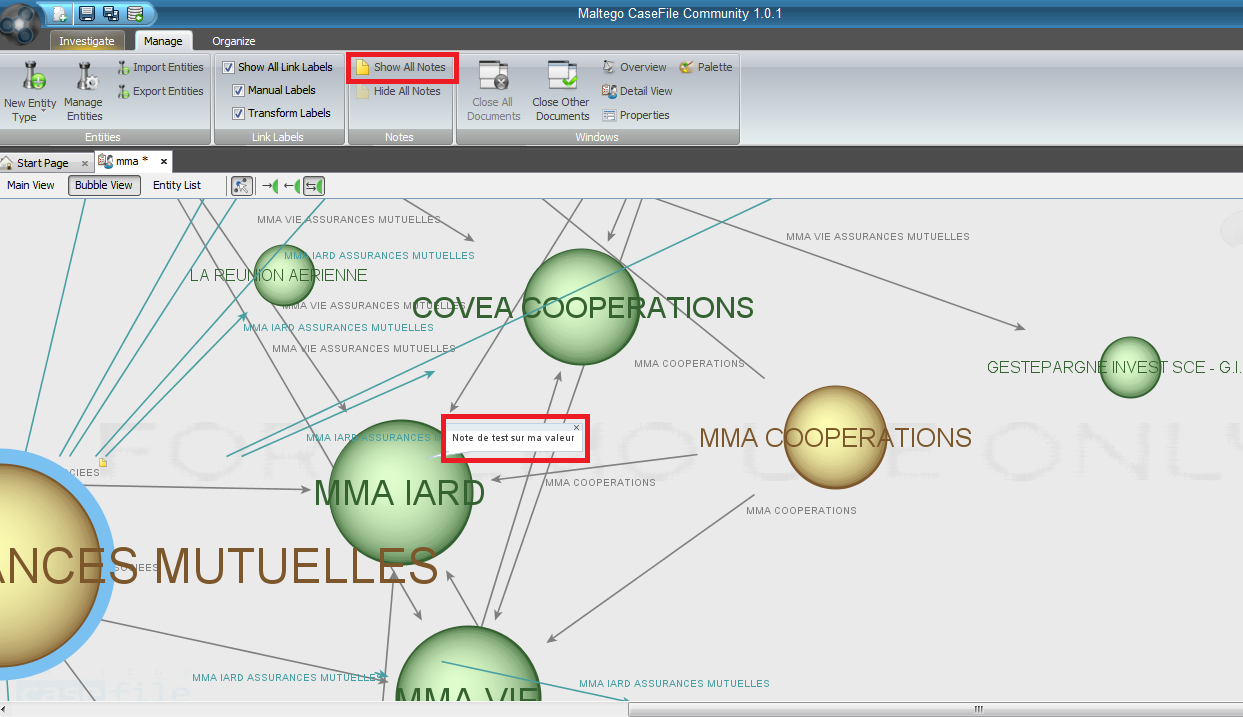Toggle the bidirectional links icon
This screenshot has width=1243, height=717.
314,186
